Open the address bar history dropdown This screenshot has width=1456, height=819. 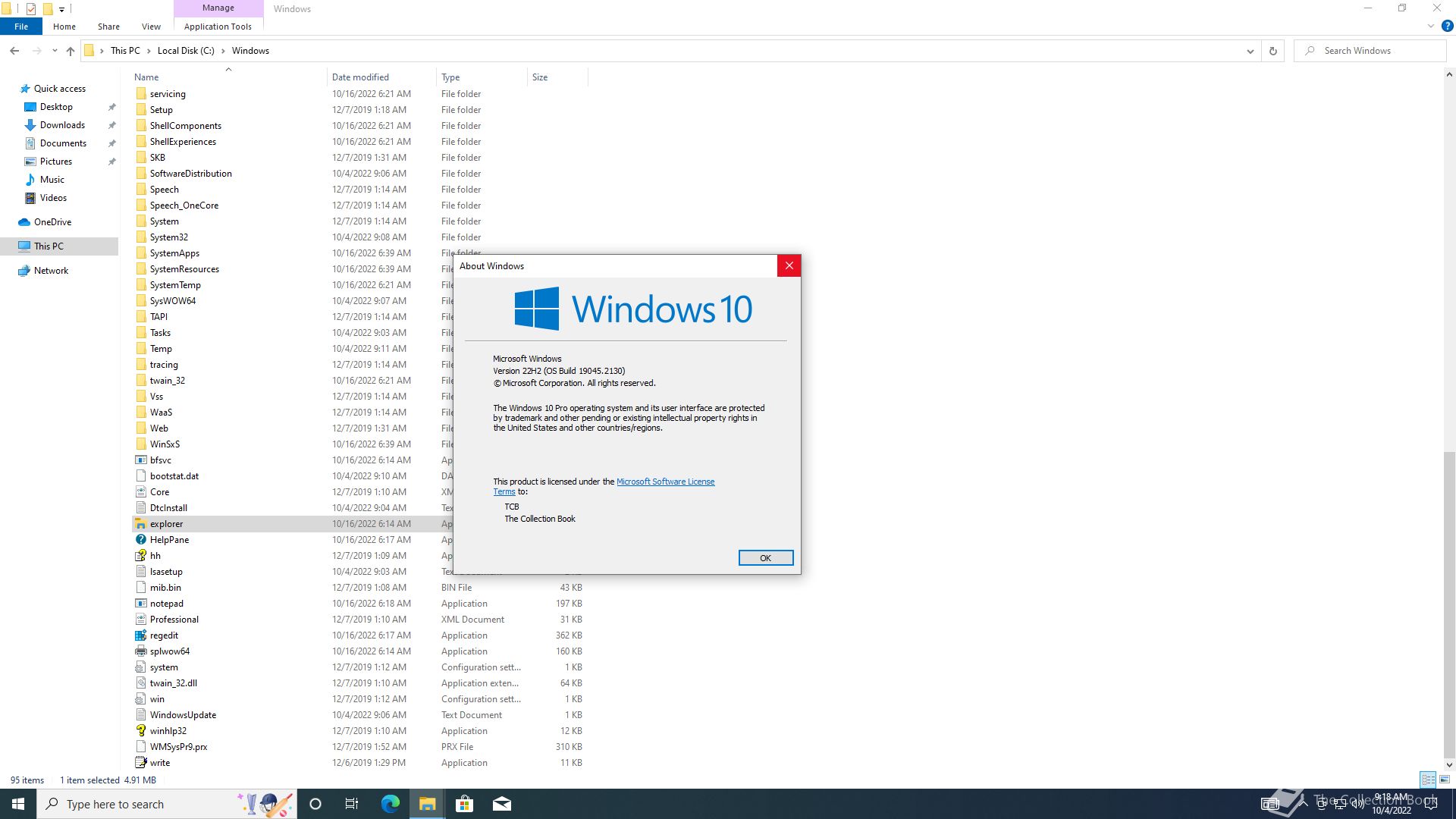1250,51
